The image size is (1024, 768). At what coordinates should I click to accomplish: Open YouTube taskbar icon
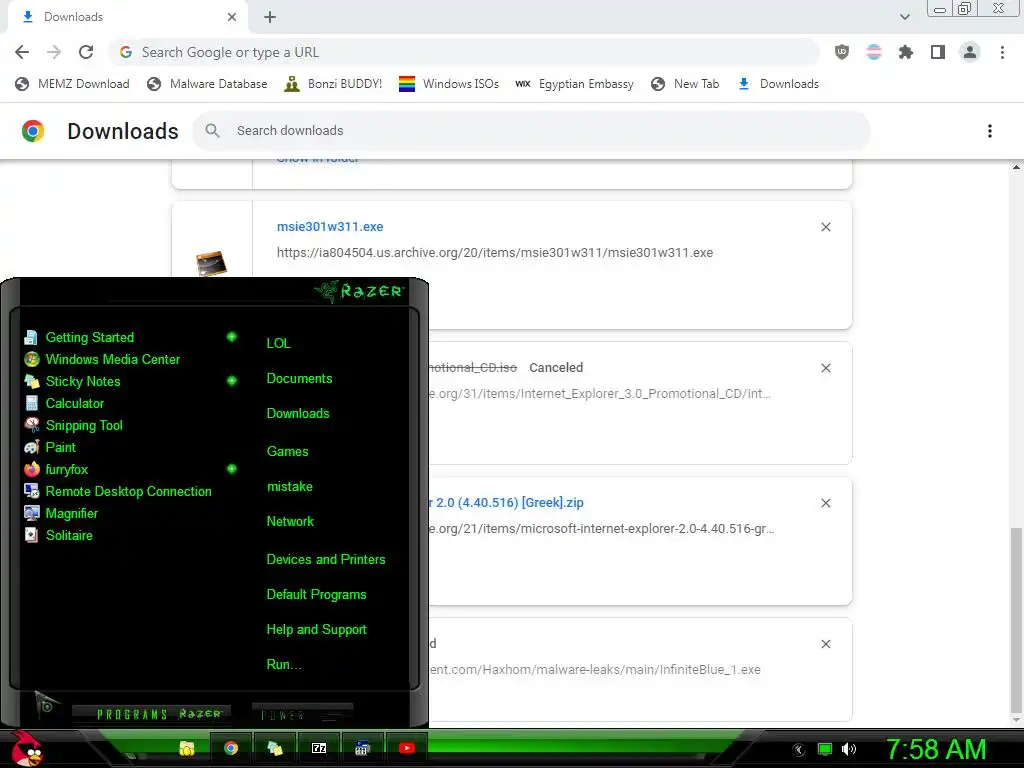tap(406, 748)
